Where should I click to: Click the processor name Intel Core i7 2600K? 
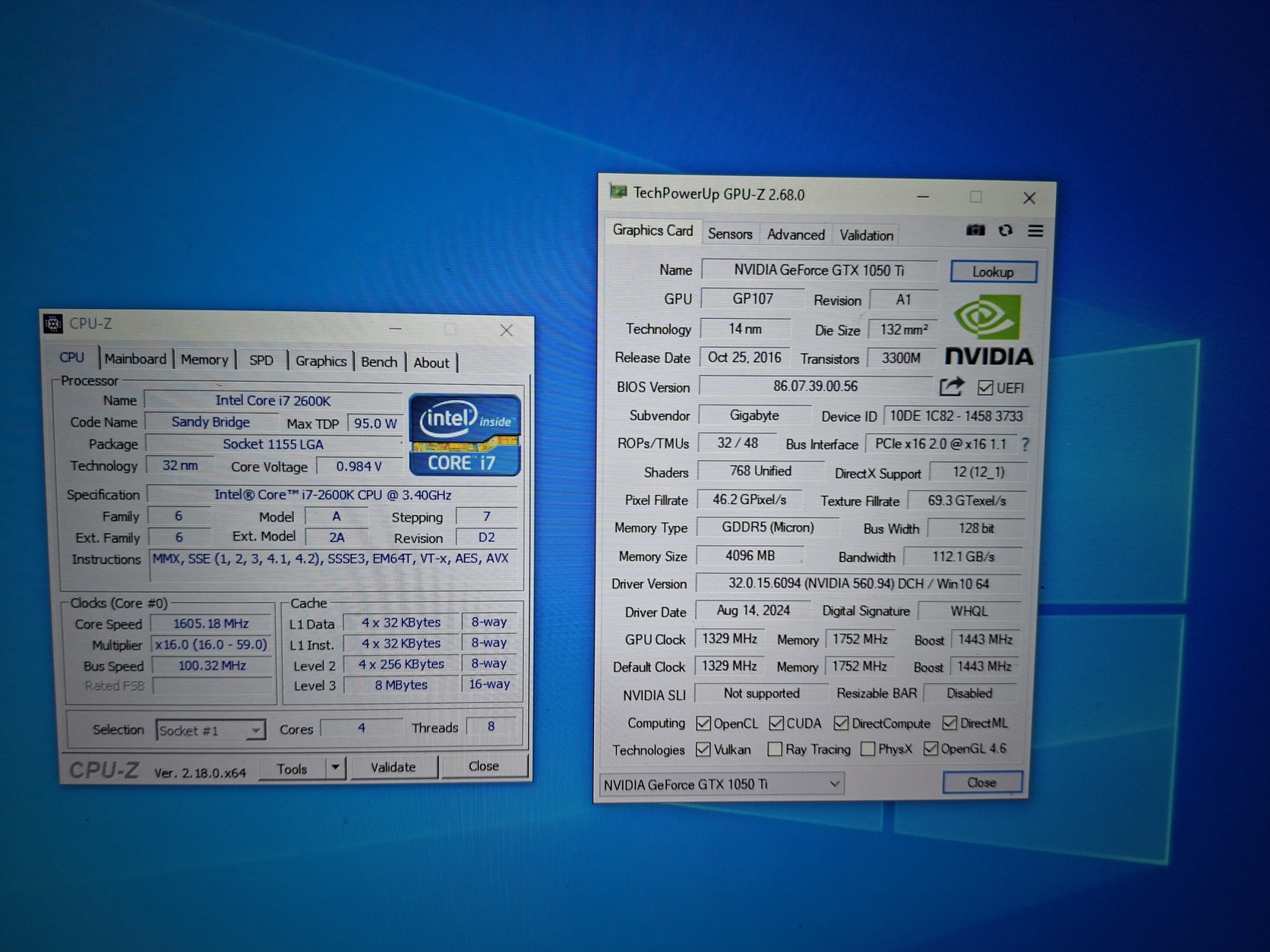click(x=273, y=401)
